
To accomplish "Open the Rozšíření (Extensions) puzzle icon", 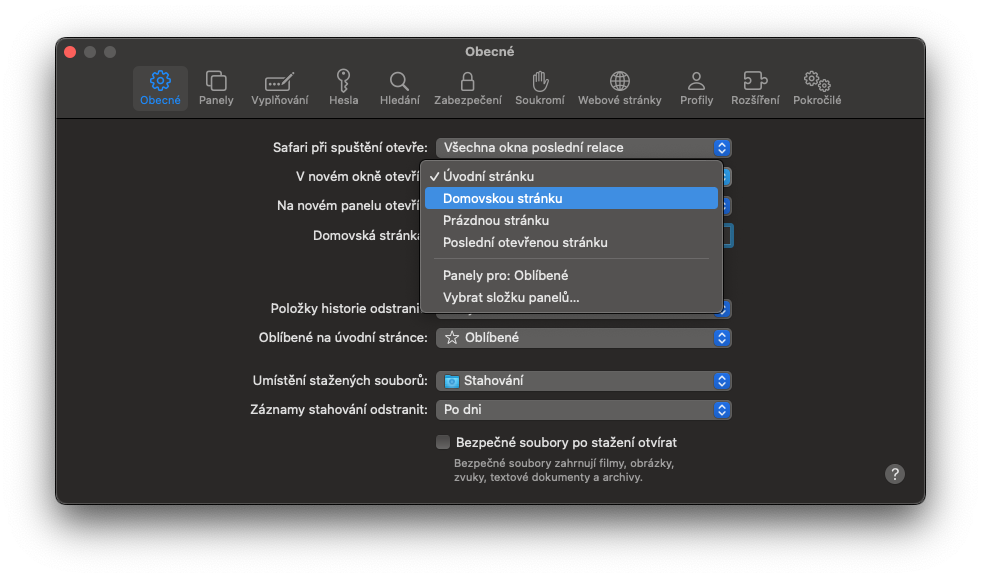I will point(755,87).
